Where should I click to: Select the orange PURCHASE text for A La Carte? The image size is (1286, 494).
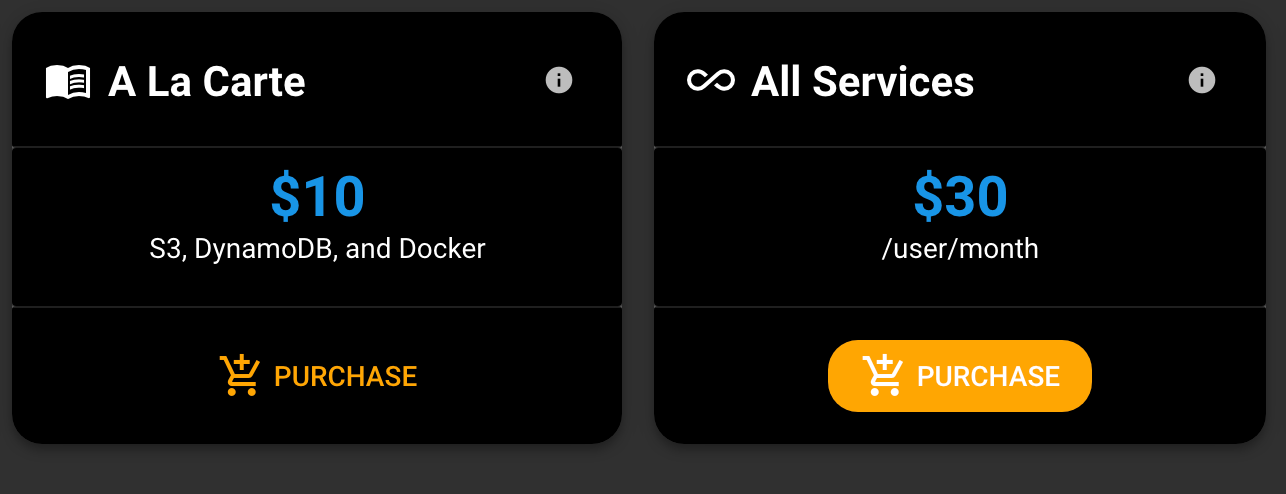345,376
